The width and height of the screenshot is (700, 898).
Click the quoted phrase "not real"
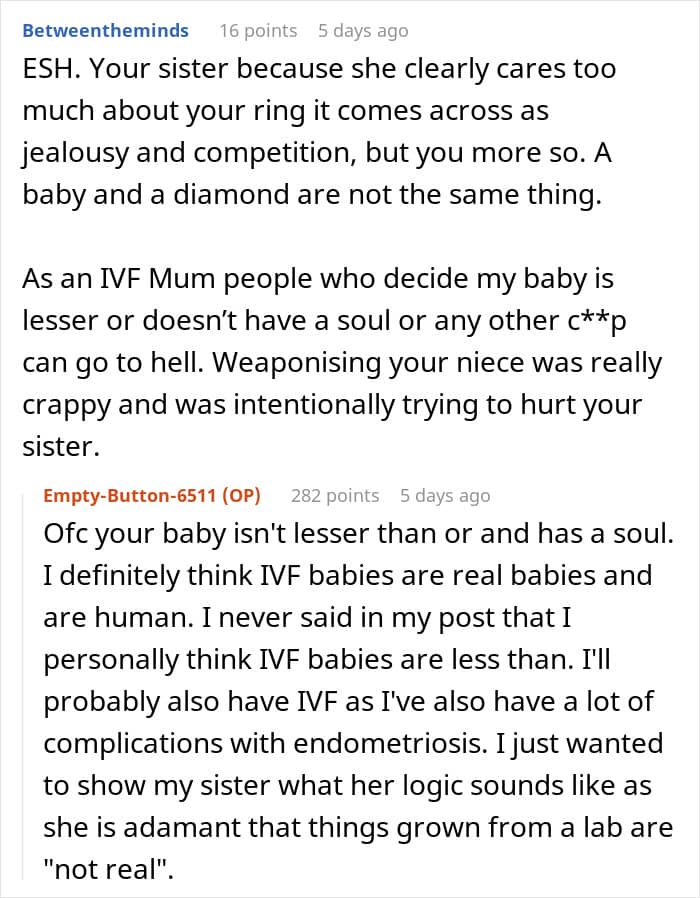(x=108, y=869)
